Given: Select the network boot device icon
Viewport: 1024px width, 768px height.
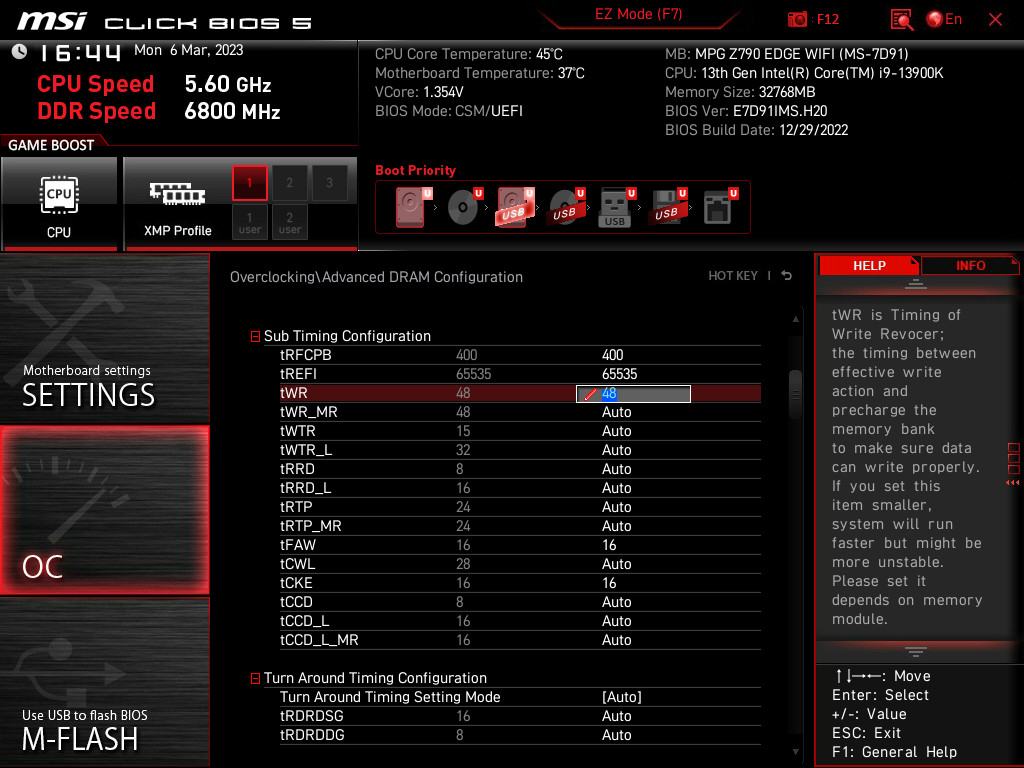Looking at the screenshot, I should pos(720,206).
